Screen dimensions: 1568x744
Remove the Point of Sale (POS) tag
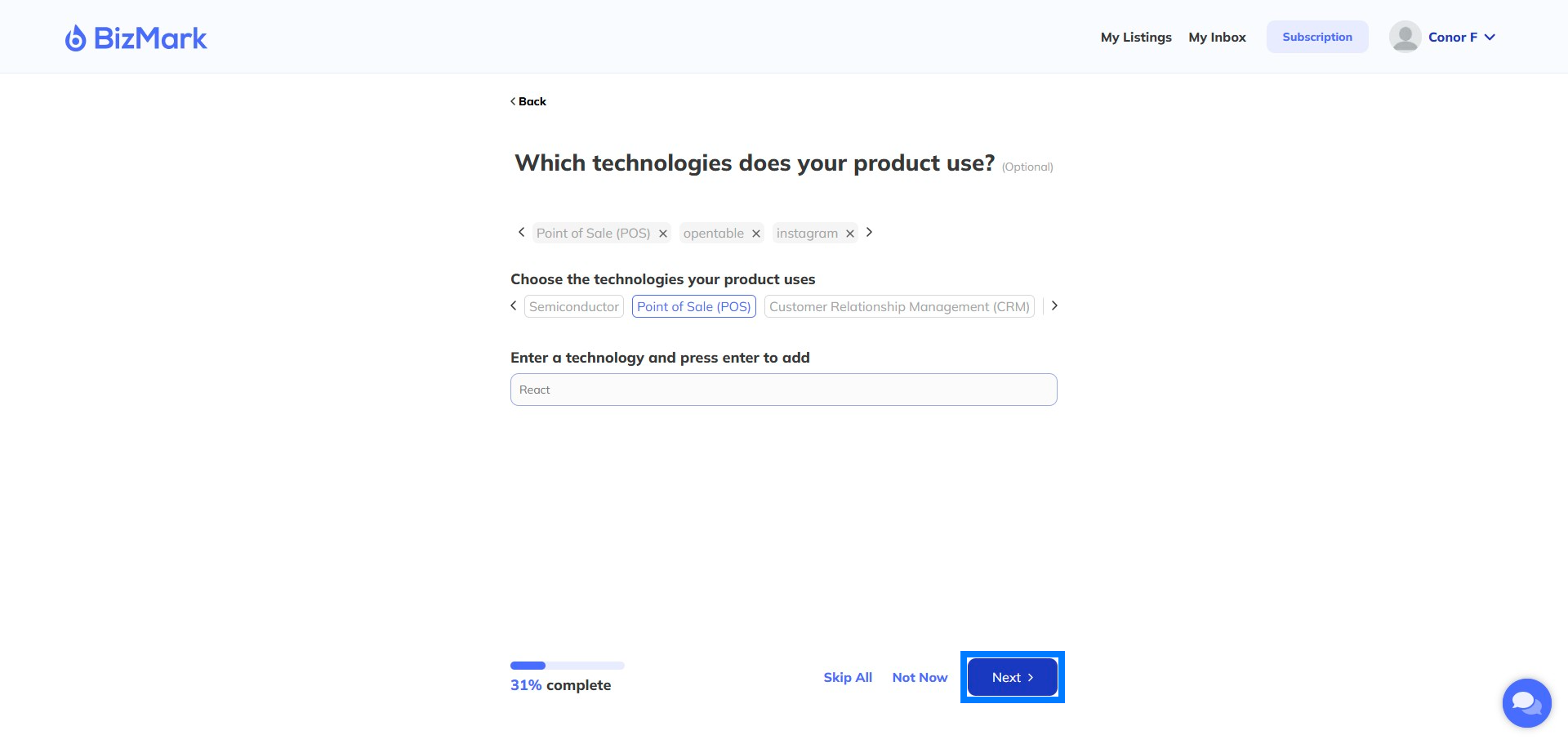[663, 234]
